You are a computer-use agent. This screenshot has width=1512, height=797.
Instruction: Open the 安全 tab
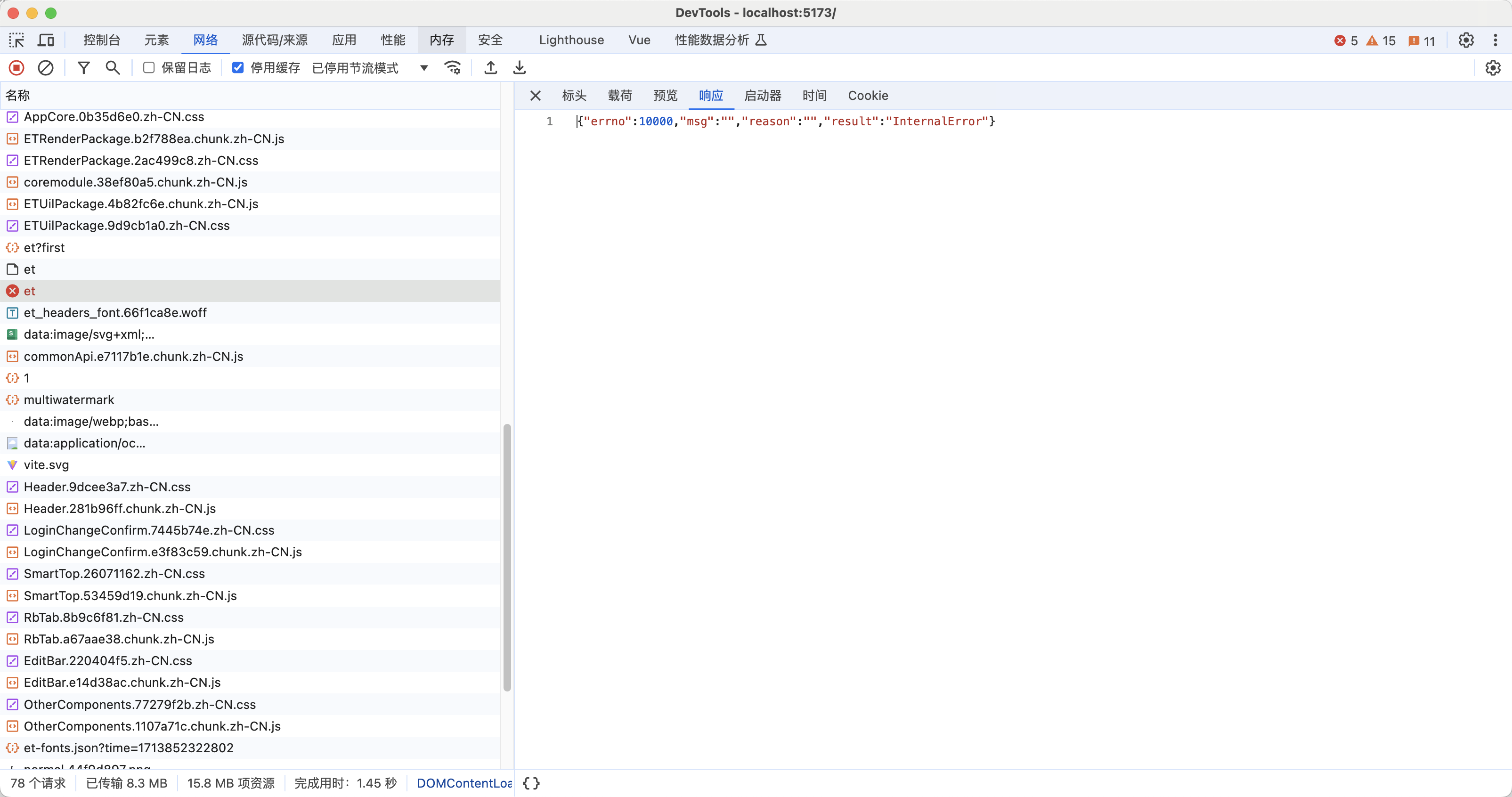[x=490, y=40]
